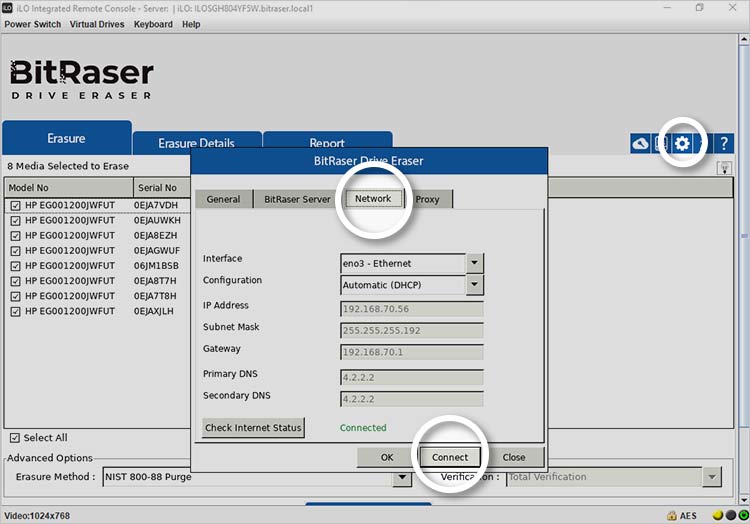Screen dimensions: 750x524
Task: Open the Interface dropdown arrow
Action: click(474, 263)
